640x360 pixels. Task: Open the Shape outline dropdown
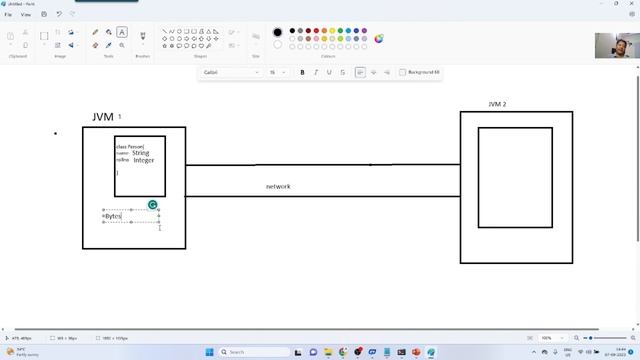coord(233,32)
